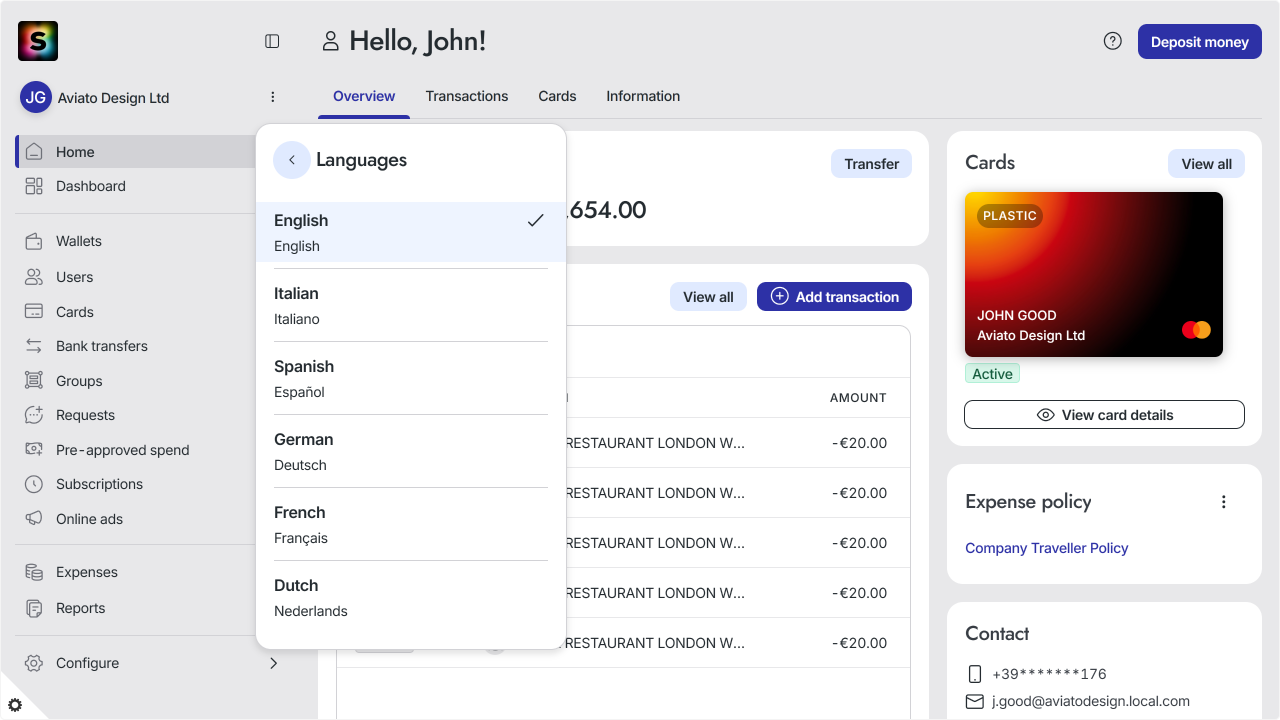Screen dimensions: 1280x720
Task: Open the Expense policy three-dot menu
Action: click(1224, 502)
